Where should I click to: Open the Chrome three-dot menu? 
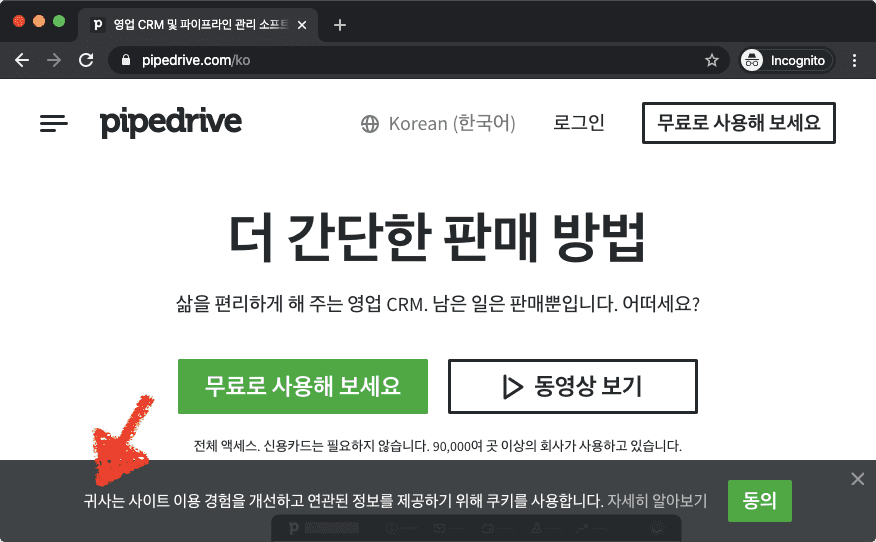(854, 60)
